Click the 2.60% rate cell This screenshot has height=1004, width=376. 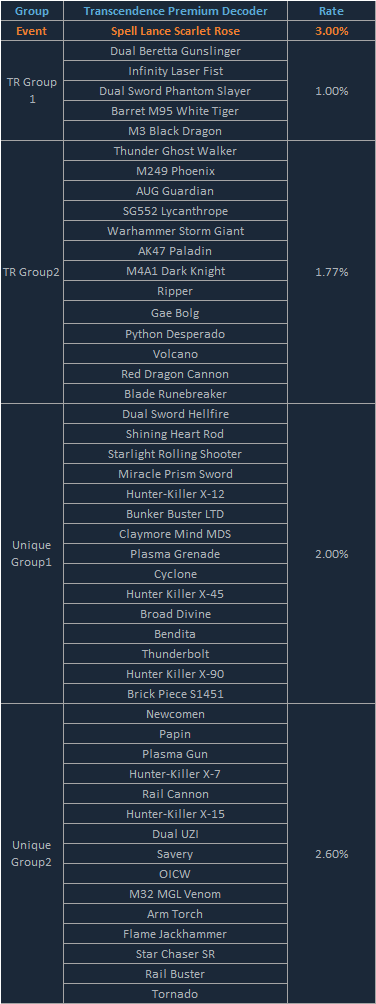(x=331, y=854)
